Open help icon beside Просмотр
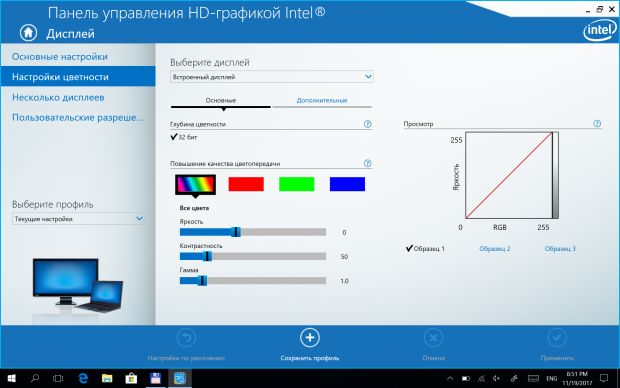 click(597, 124)
